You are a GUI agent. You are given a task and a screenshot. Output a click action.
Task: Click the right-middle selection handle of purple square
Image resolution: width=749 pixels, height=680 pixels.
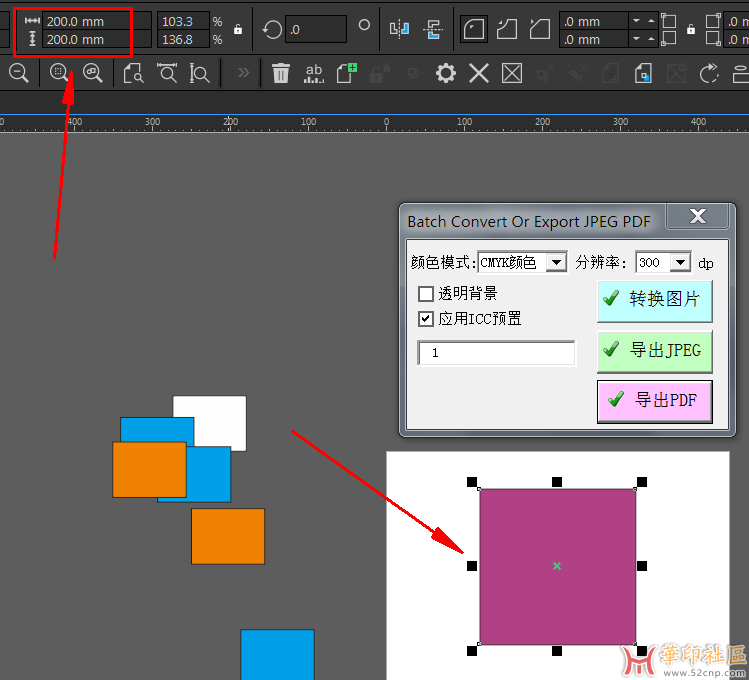(x=642, y=566)
